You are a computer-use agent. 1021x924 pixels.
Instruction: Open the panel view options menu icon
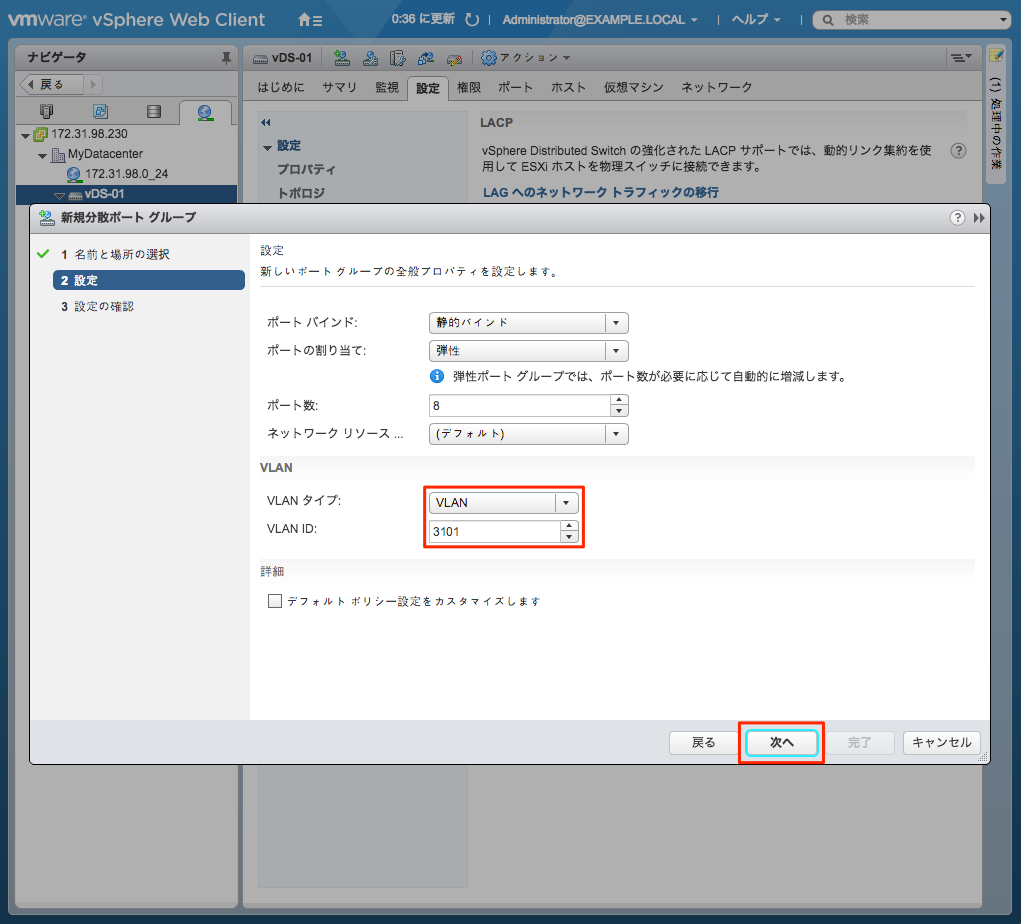tap(961, 57)
